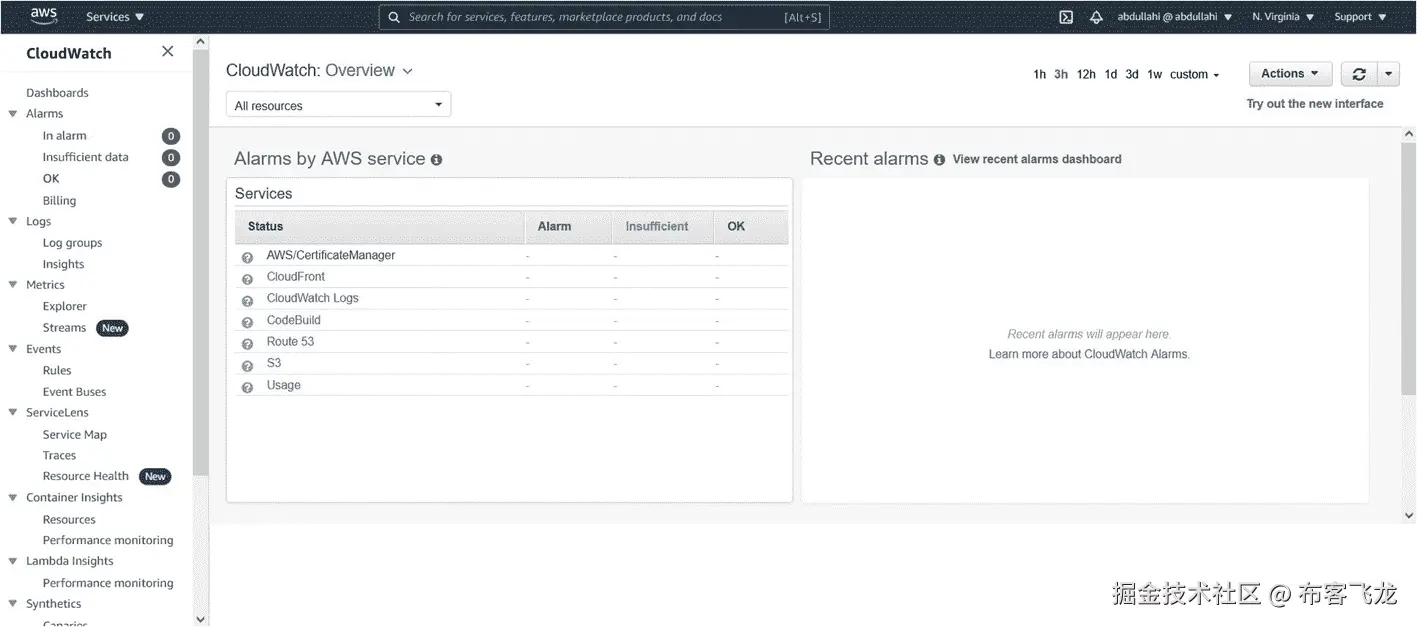Image resolution: width=1417 pixels, height=627 pixels.
Task: Open the N. Virginia region selector
Action: [x=1283, y=17]
